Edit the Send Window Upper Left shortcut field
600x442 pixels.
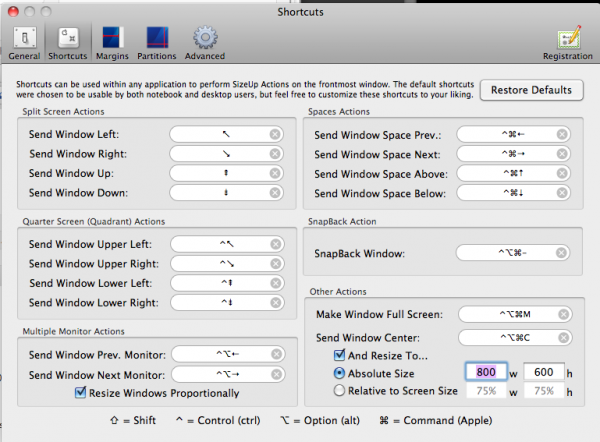227,244
